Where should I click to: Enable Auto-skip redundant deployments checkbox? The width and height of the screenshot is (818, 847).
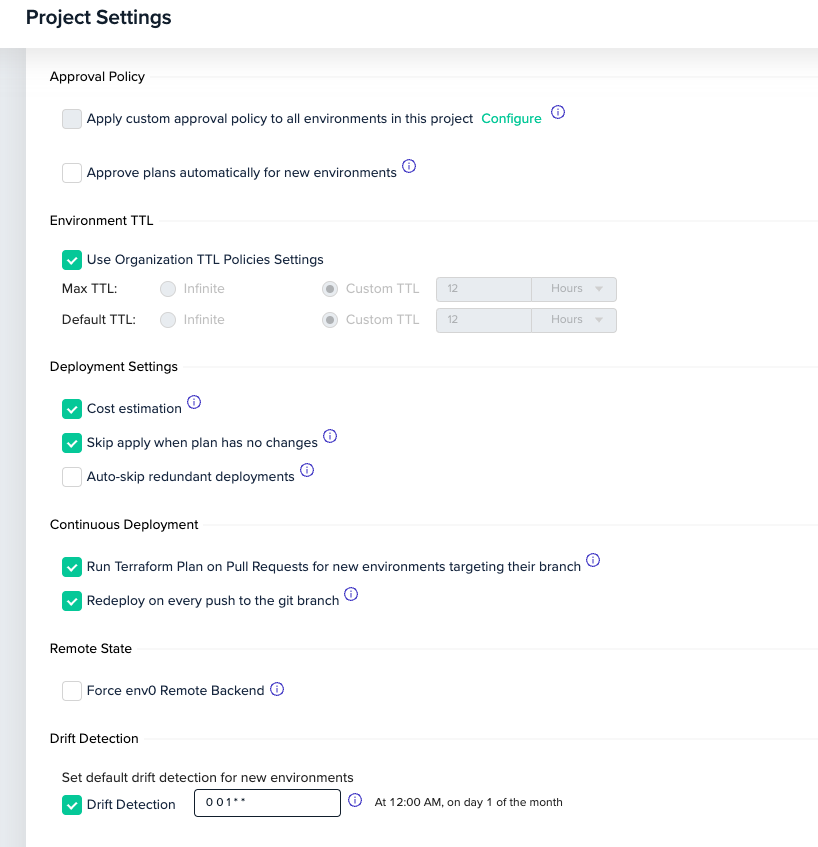(72, 477)
